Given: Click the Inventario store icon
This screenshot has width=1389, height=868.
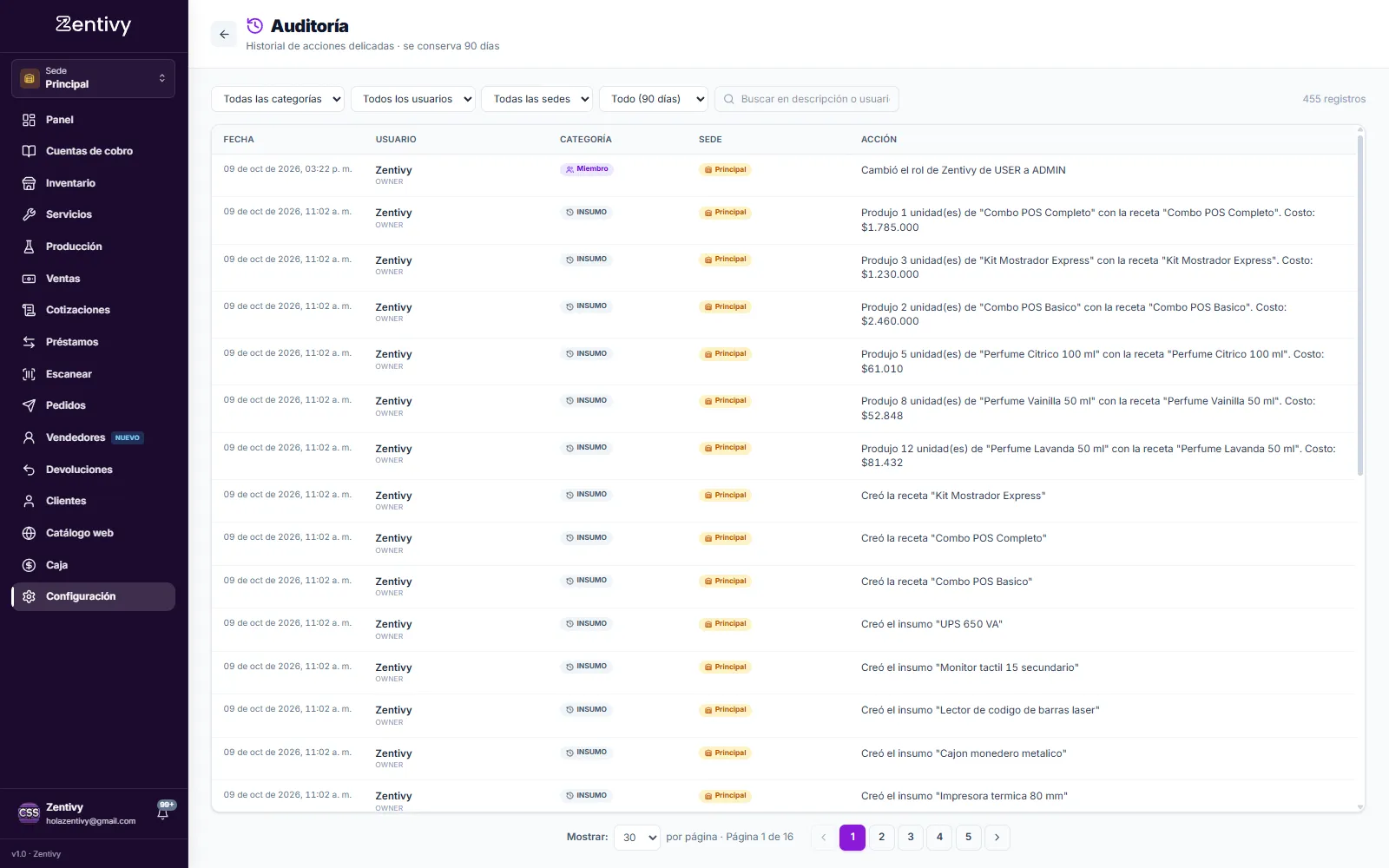Looking at the screenshot, I should pos(29,183).
